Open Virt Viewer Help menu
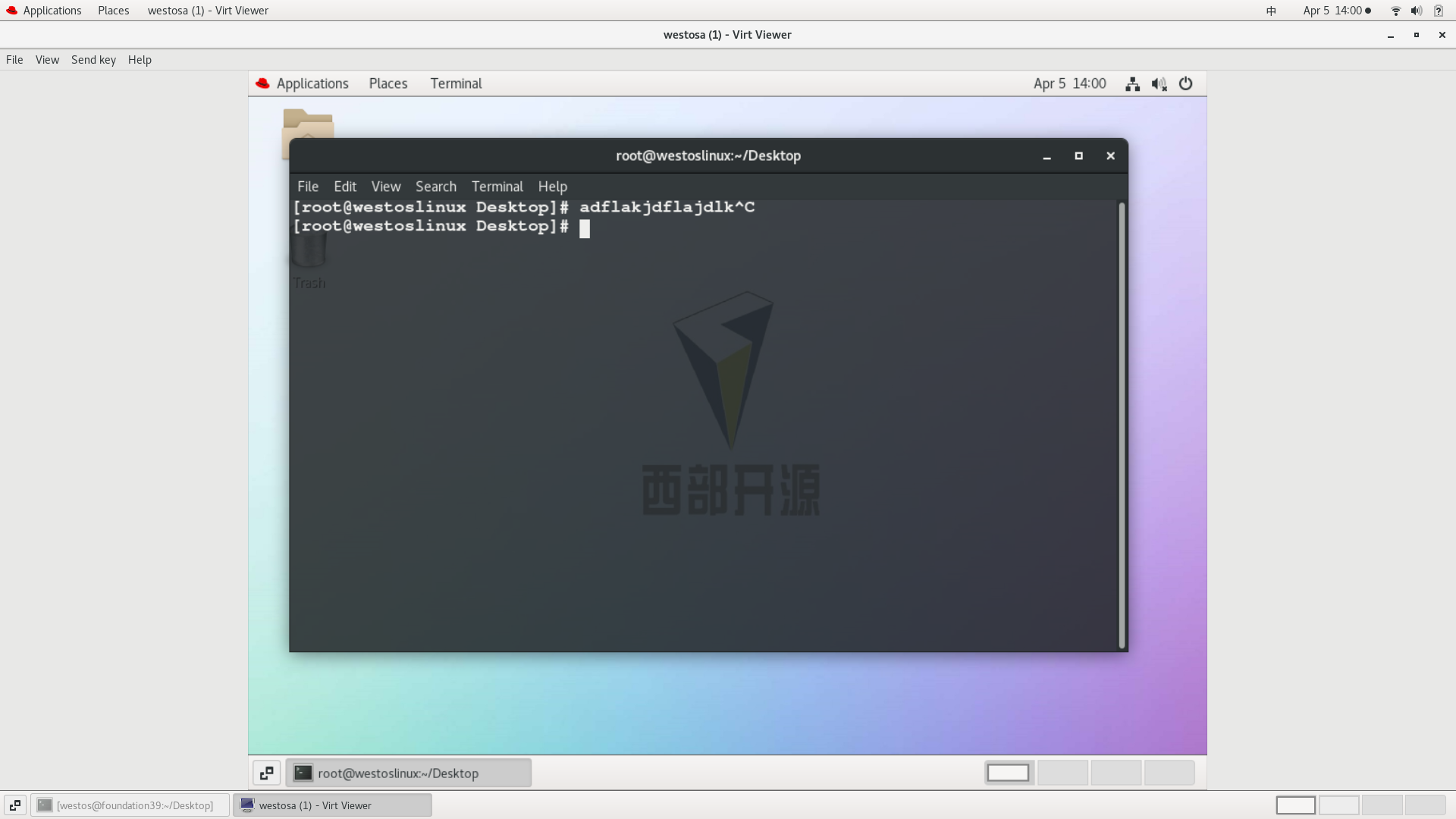The height and width of the screenshot is (819, 1456). (x=140, y=60)
